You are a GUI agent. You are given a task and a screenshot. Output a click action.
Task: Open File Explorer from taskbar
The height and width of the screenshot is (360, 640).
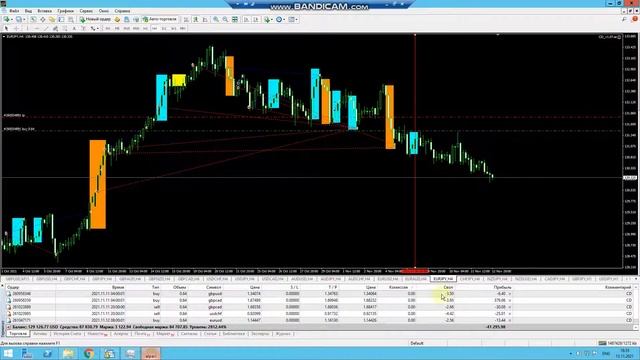tap(68, 353)
